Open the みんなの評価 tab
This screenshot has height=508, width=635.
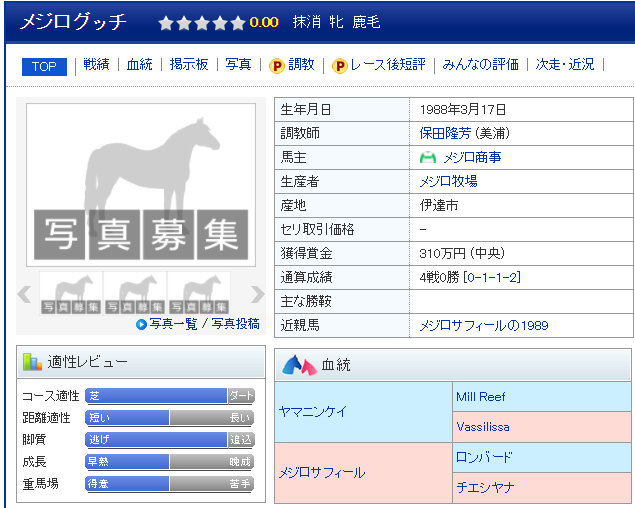tap(480, 64)
